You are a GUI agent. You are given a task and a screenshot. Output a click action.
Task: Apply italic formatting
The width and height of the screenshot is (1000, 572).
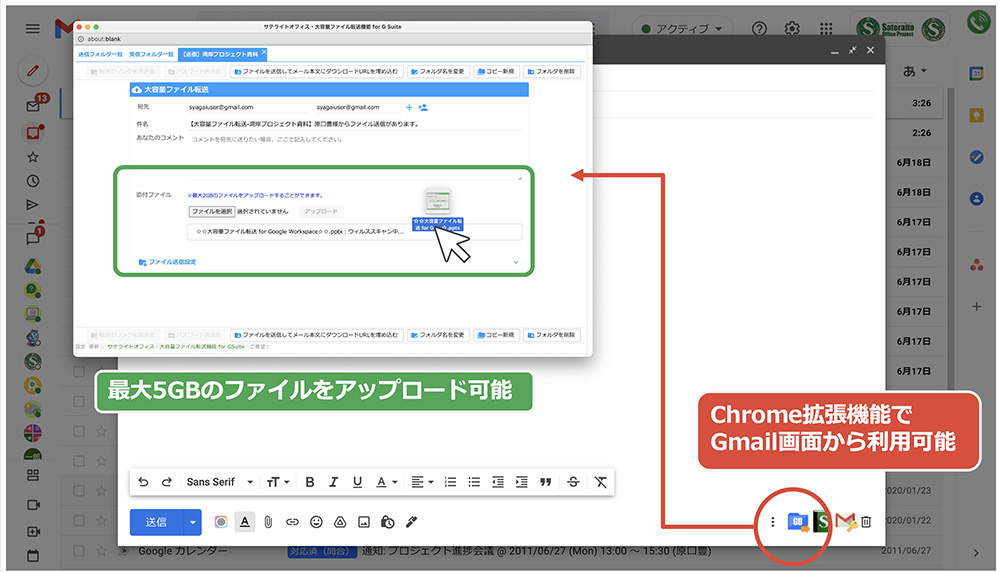point(333,482)
